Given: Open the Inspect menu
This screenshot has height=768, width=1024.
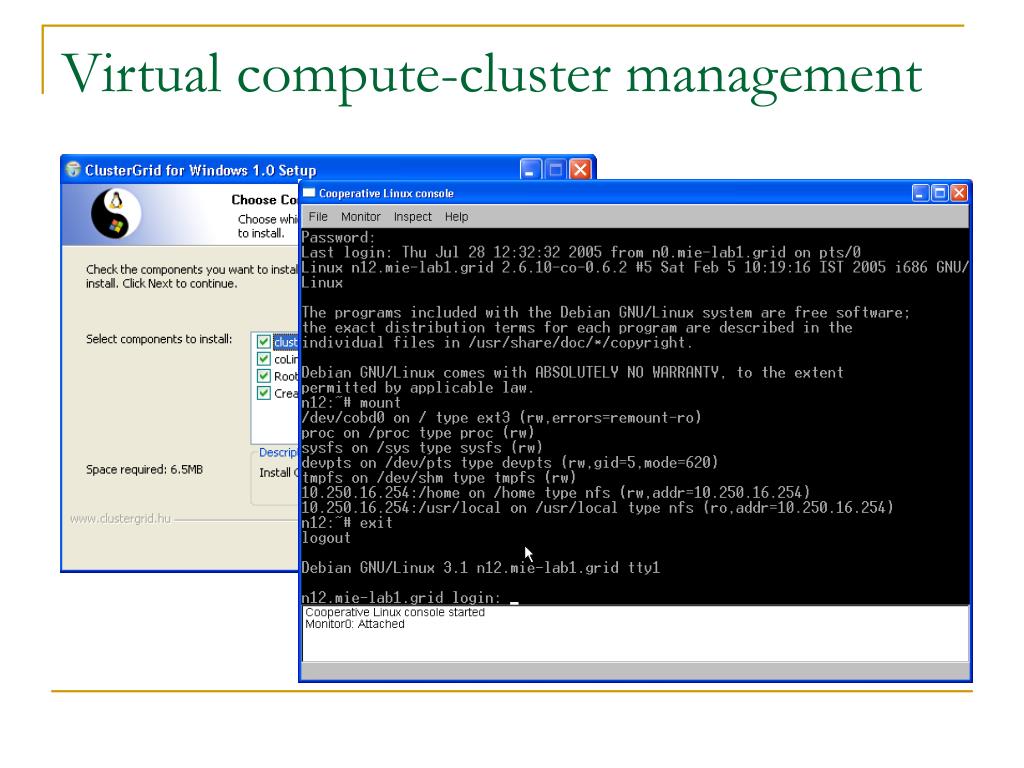Looking at the screenshot, I should (412, 217).
